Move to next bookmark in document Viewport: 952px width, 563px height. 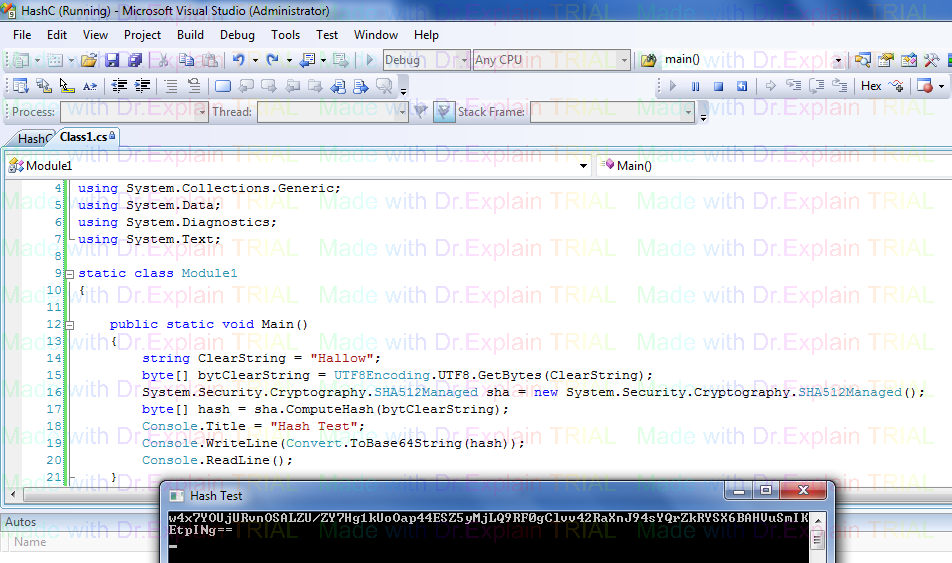pyautogui.click(x=361, y=86)
